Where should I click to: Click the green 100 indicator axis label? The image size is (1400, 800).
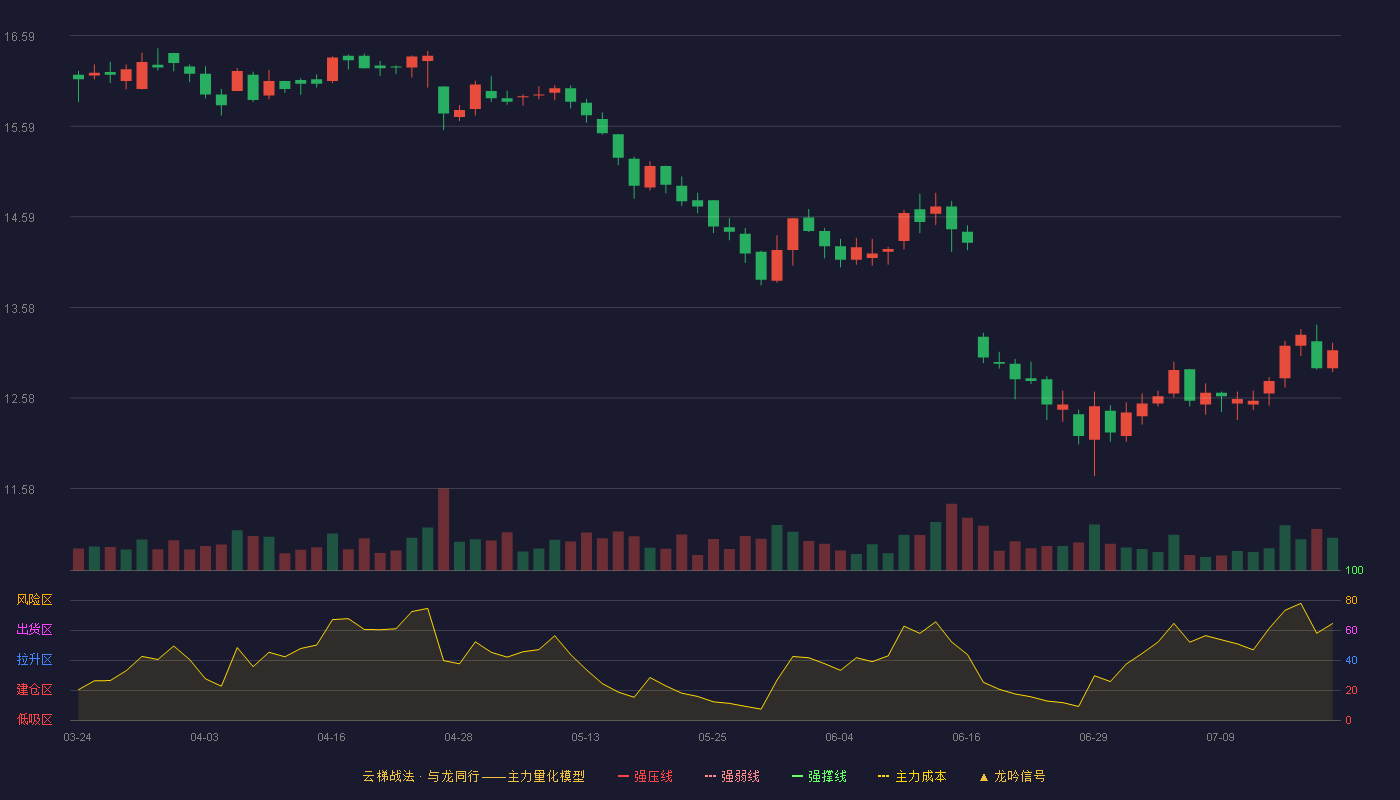click(x=1354, y=571)
